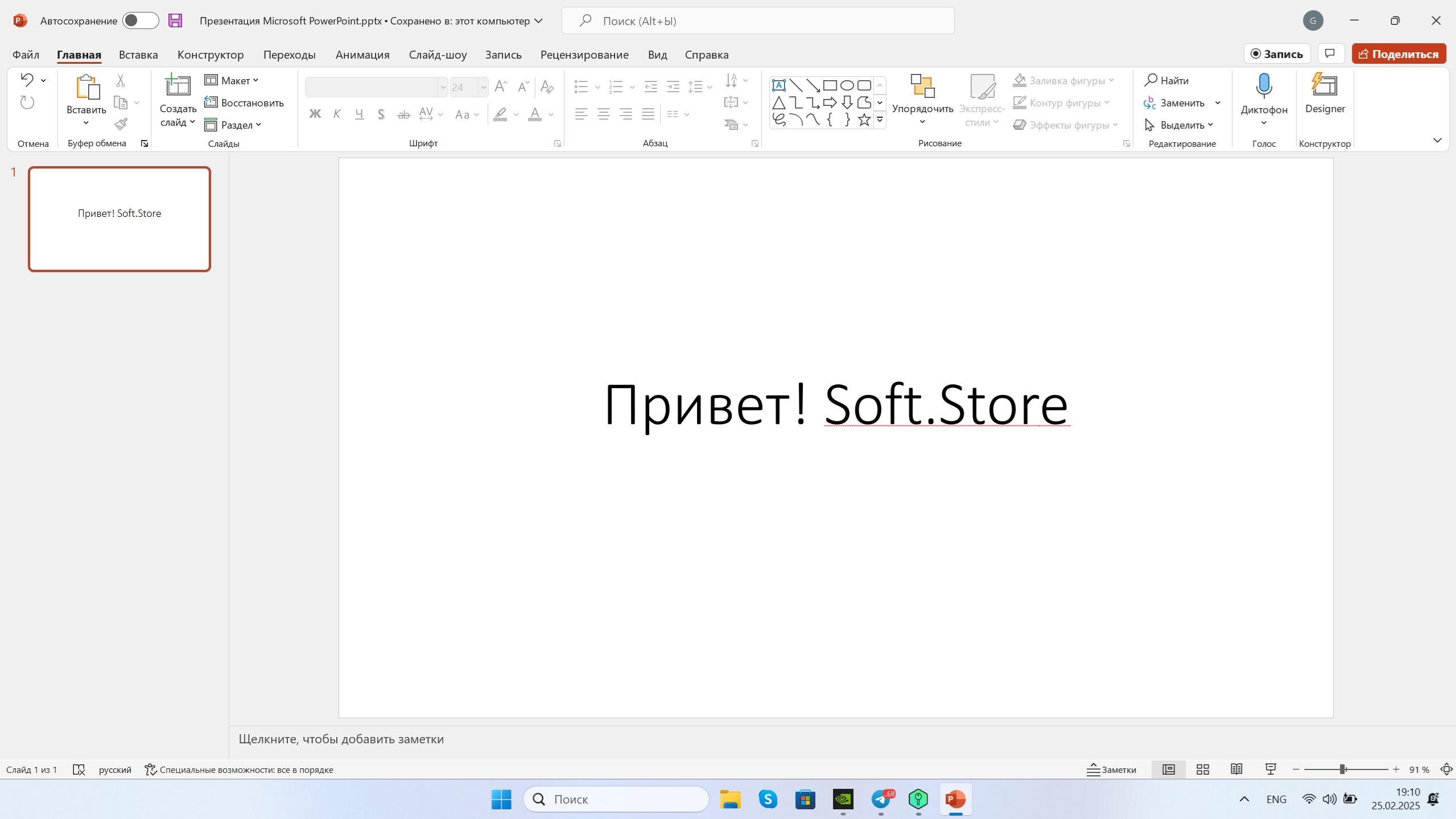Center the paragraph text
This screenshot has width=1456, height=819.
pyautogui.click(x=604, y=114)
